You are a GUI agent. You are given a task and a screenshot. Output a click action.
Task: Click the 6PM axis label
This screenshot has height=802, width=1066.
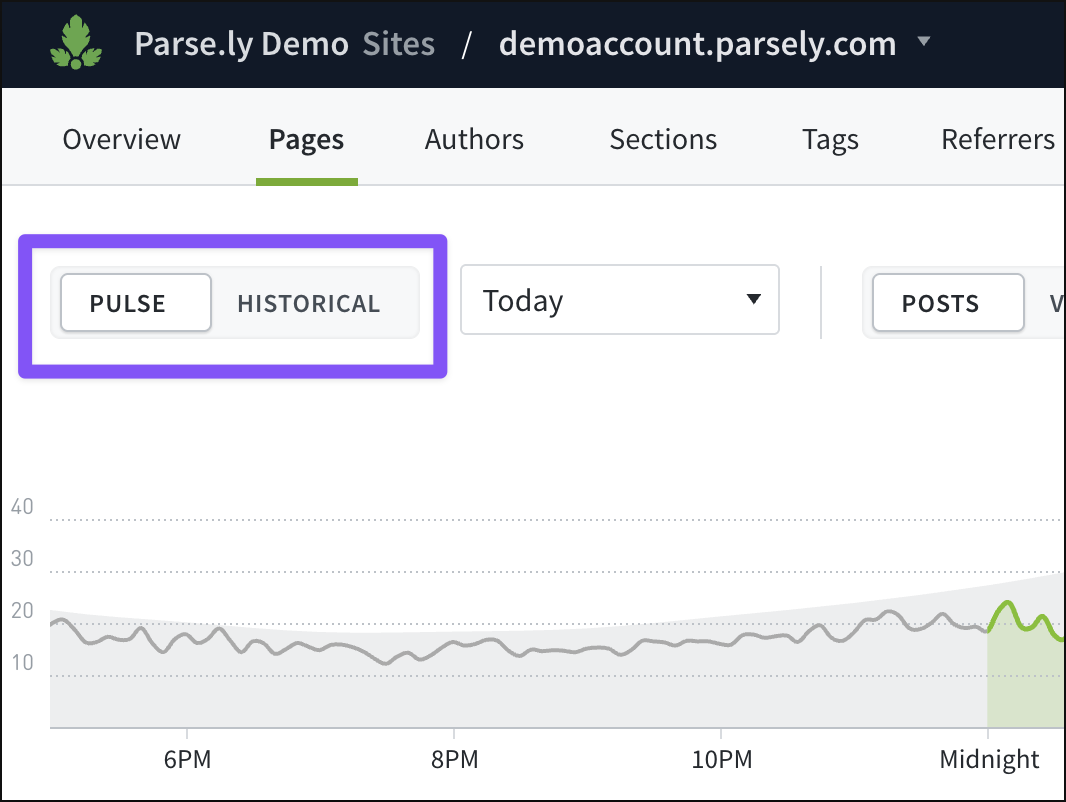[188, 759]
